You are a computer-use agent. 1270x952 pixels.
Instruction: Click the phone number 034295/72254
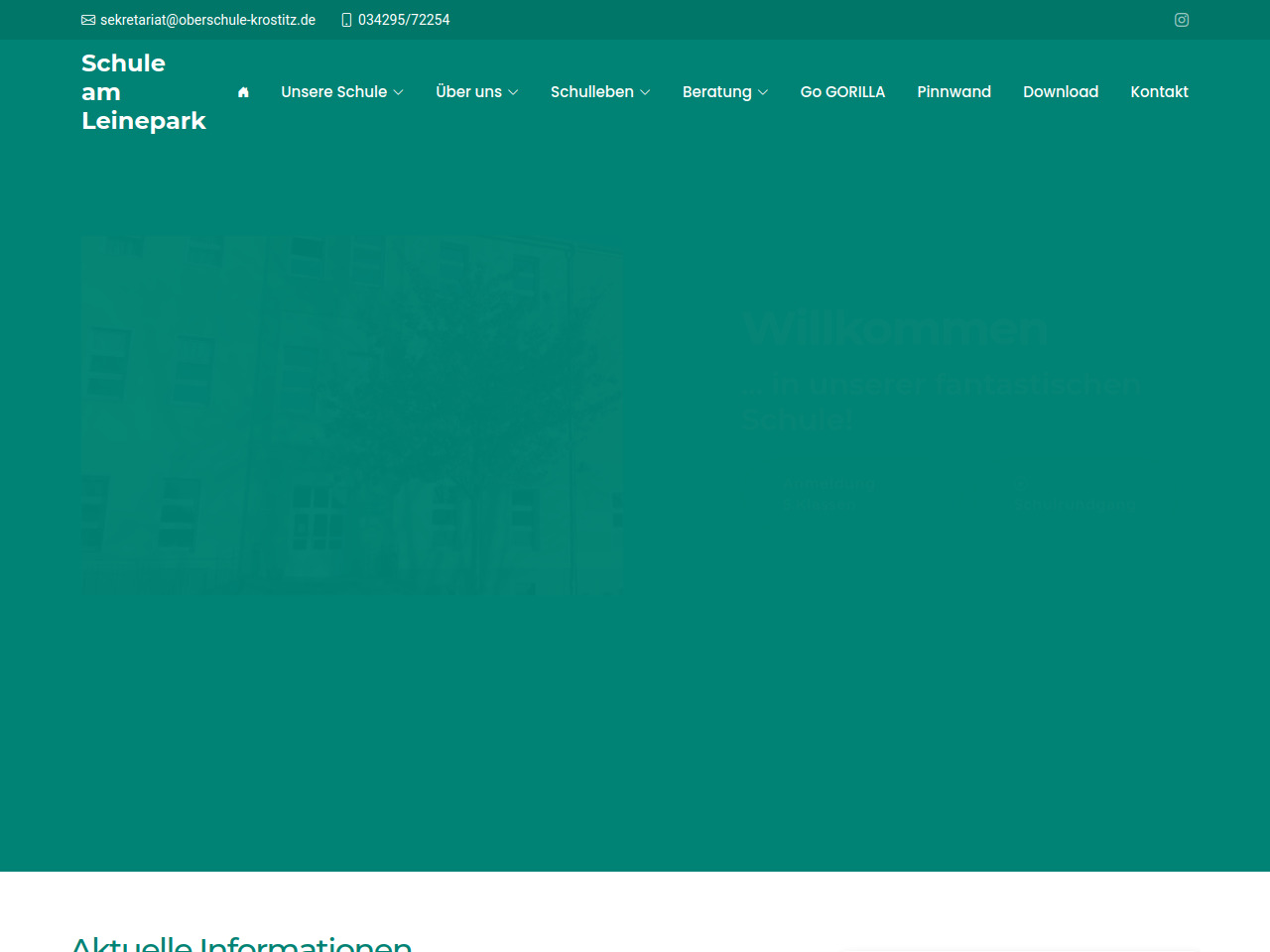[404, 20]
